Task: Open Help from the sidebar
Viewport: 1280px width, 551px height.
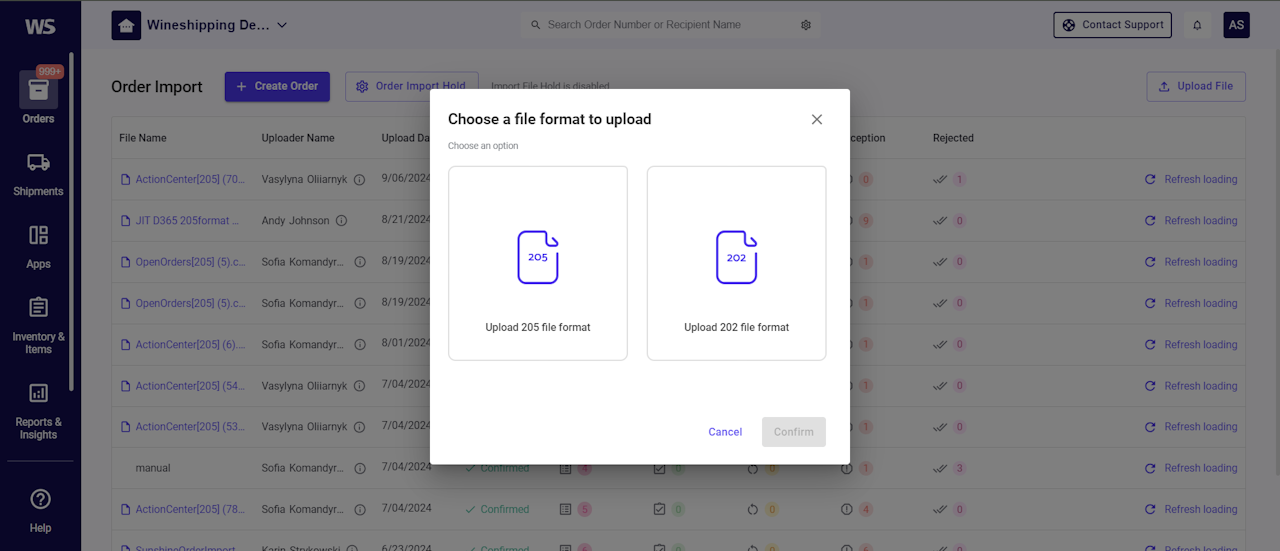Action: (x=39, y=509)
